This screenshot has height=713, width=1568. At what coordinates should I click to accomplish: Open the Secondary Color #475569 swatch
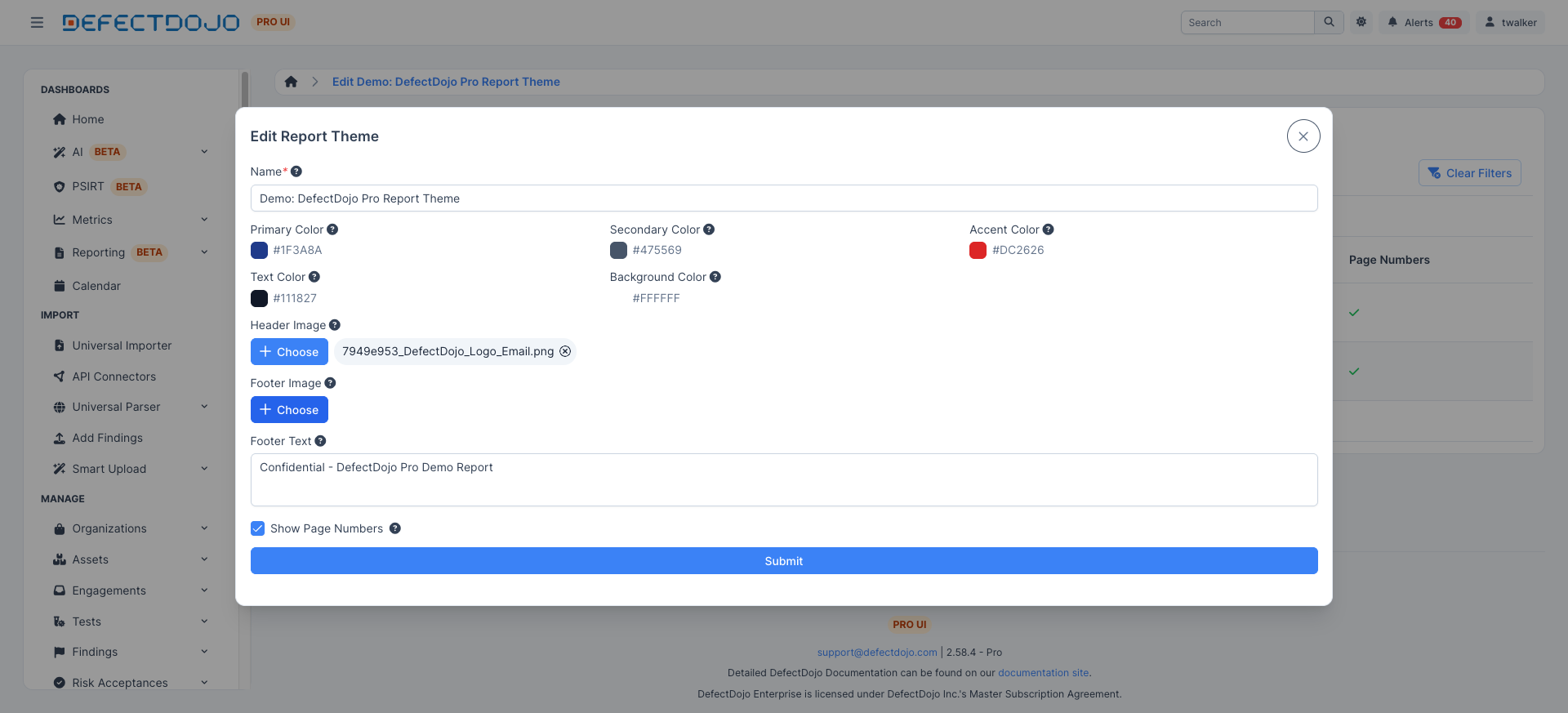click(x=618, y=250)
